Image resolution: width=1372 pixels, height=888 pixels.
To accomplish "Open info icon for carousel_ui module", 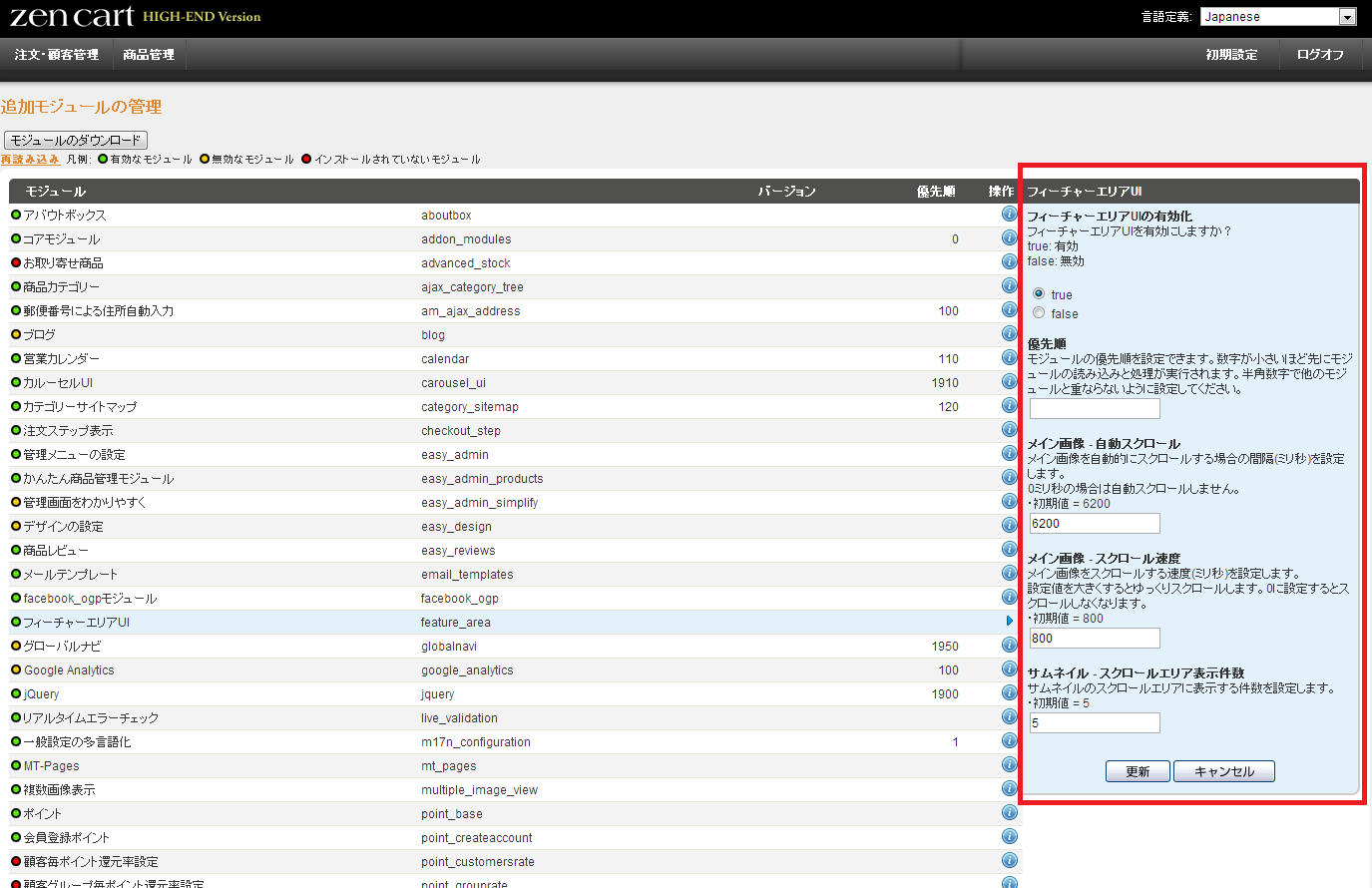I will pyautogui.click(x=1009, y=382).
